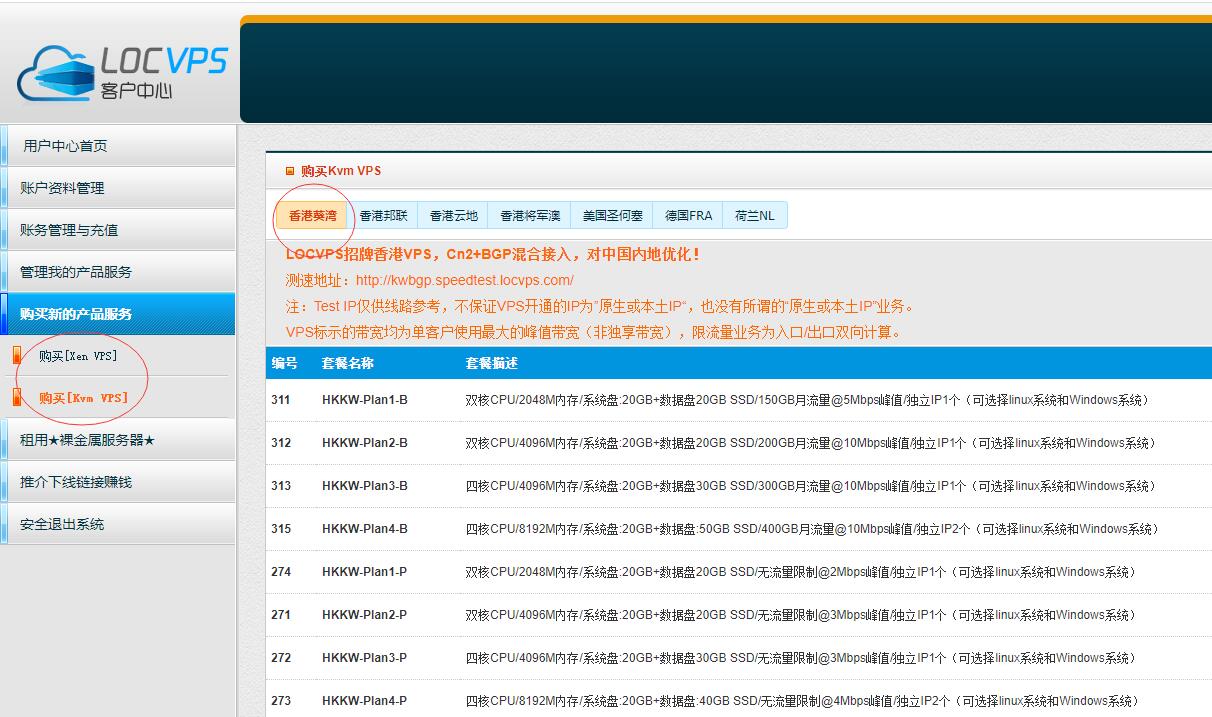Click the HKKW-Plan4-B description text

tap(812, 529)
